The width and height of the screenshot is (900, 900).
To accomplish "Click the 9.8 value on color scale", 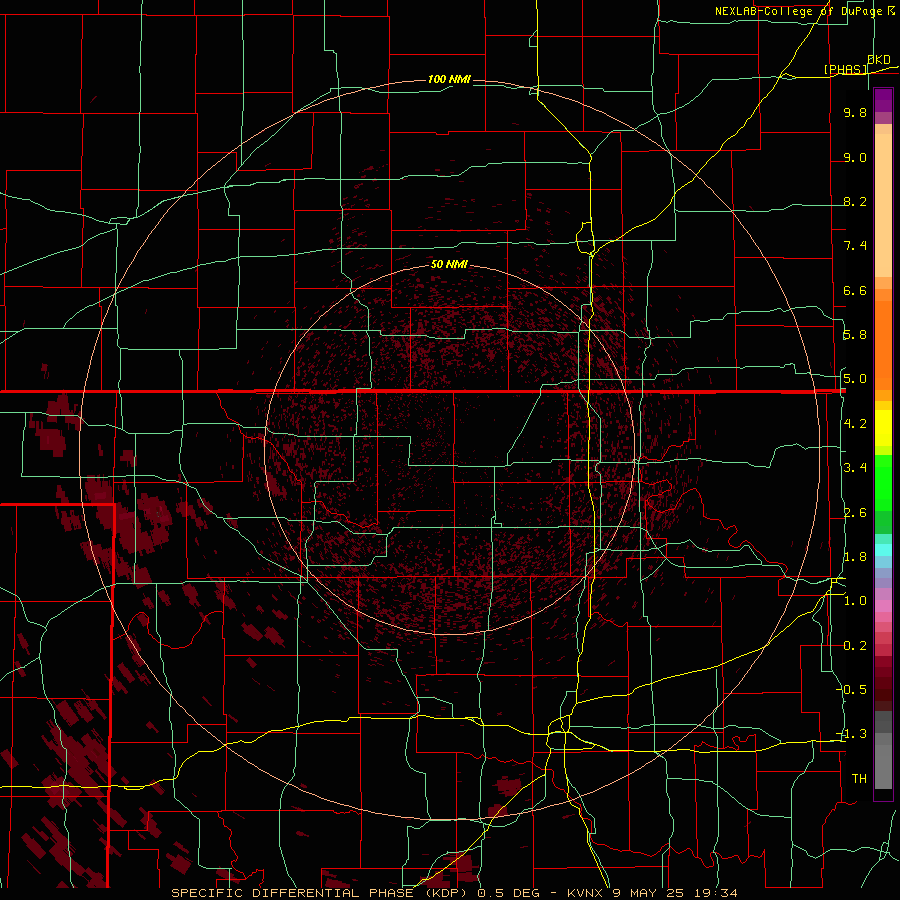I will [855, 112].
